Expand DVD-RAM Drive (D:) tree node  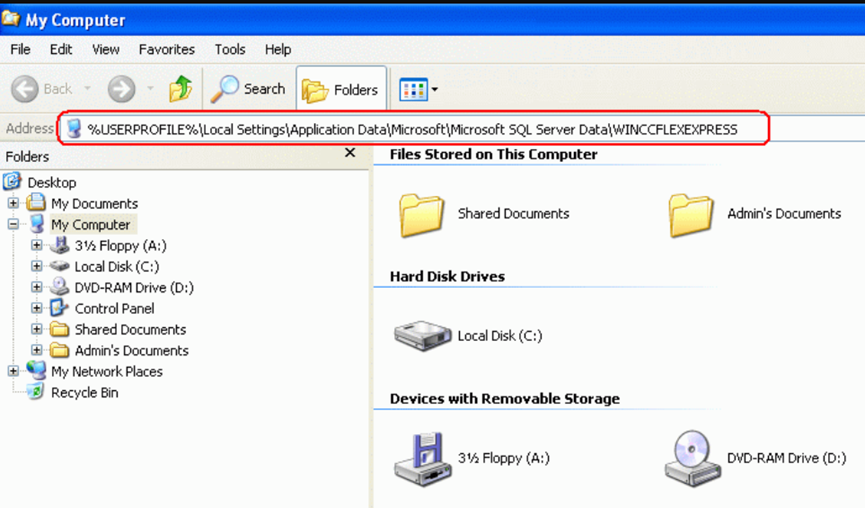(x=36, y=287)
